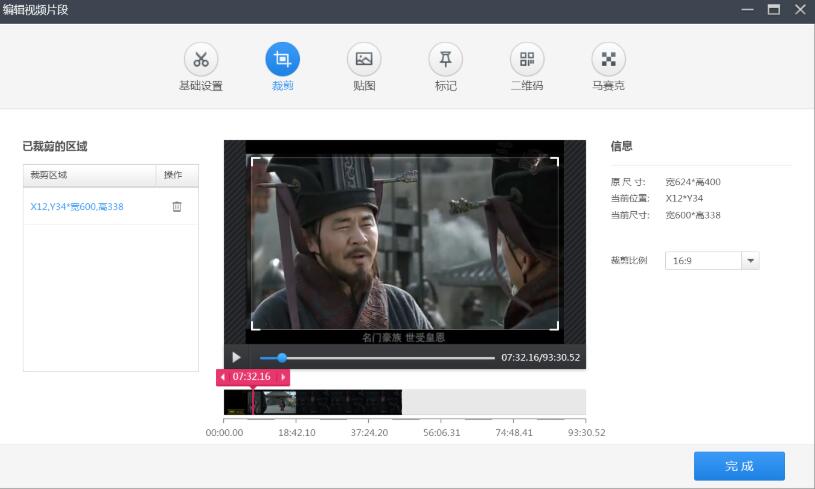Click the video thumbnail strip in timeline
The width and height of the screenshot is (815, 489).
(x=313, y=402)
